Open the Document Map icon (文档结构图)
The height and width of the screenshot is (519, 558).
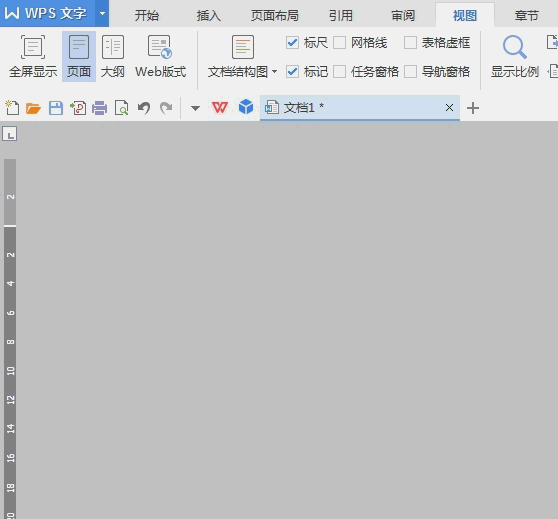point(243,47)
